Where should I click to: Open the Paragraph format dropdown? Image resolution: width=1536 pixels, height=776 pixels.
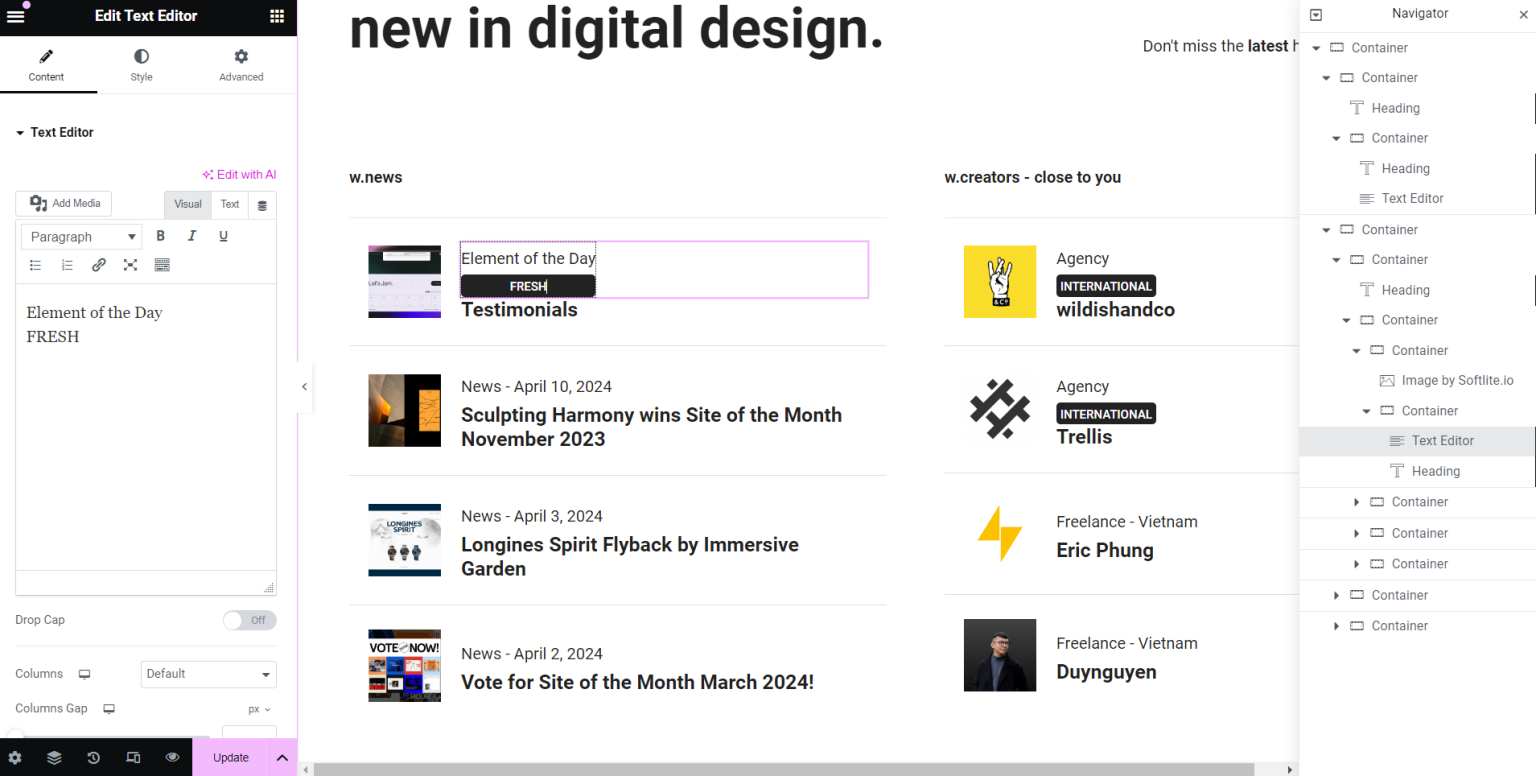tap(83, 237)
